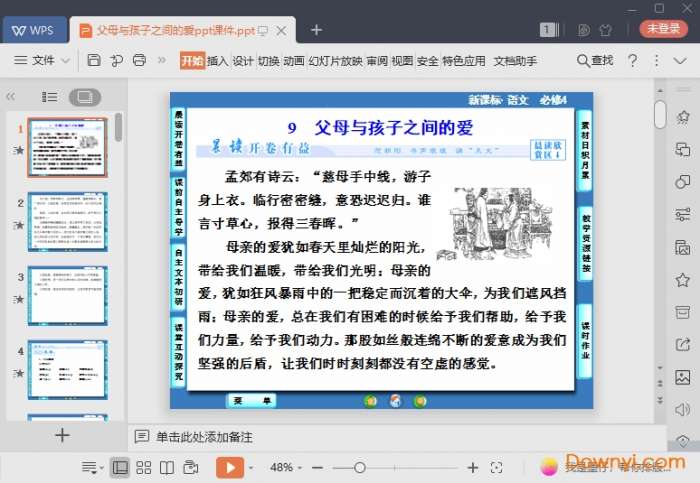Switch to reading view in status bar
Screen dimensions: 700x483
coord(167,467)
